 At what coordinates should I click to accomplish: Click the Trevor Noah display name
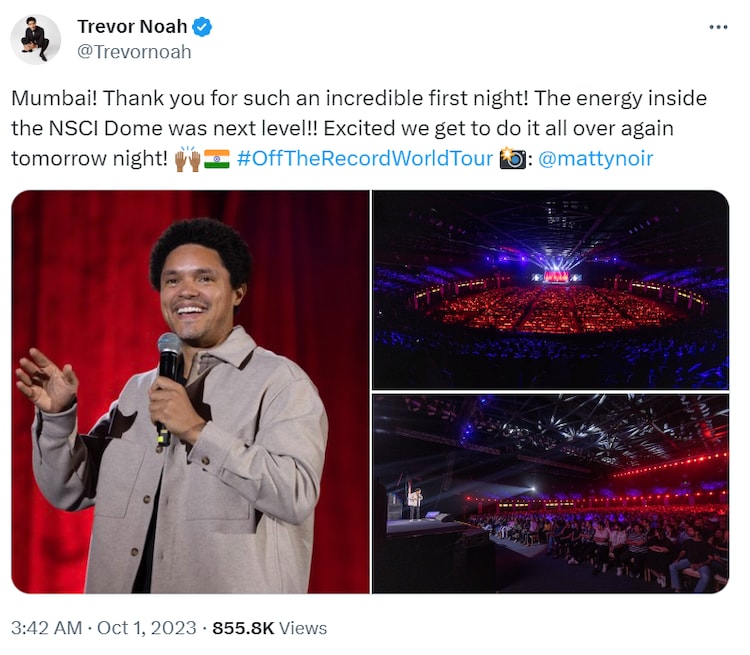tap(131, 27)
